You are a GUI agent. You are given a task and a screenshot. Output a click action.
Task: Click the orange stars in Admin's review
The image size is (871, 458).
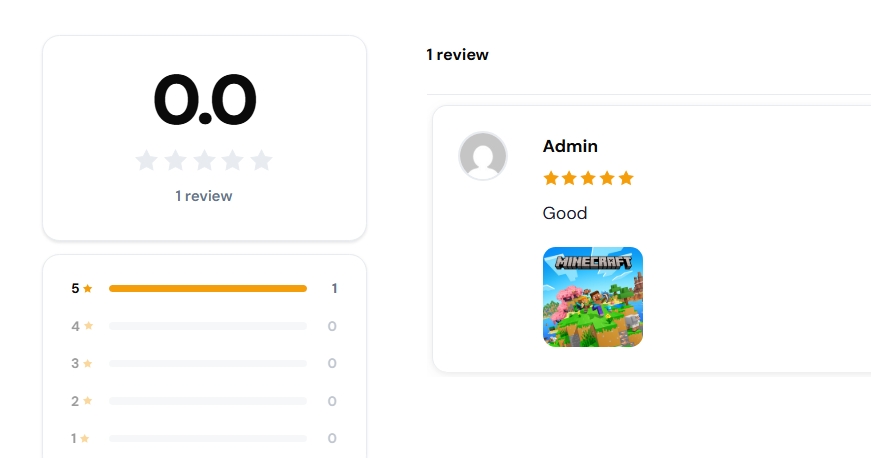click(x=588, y=178)
